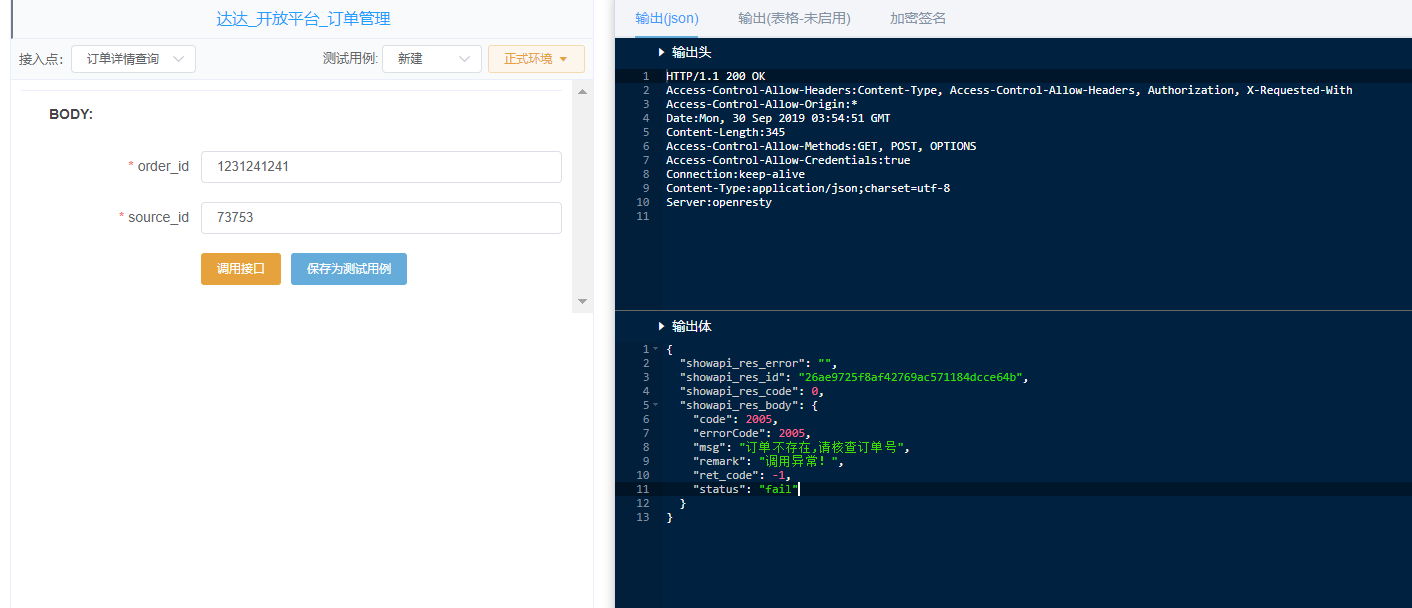Click the Content-Type application/json header line
This screenshot has width=1412, height=608.
[808, 188]
